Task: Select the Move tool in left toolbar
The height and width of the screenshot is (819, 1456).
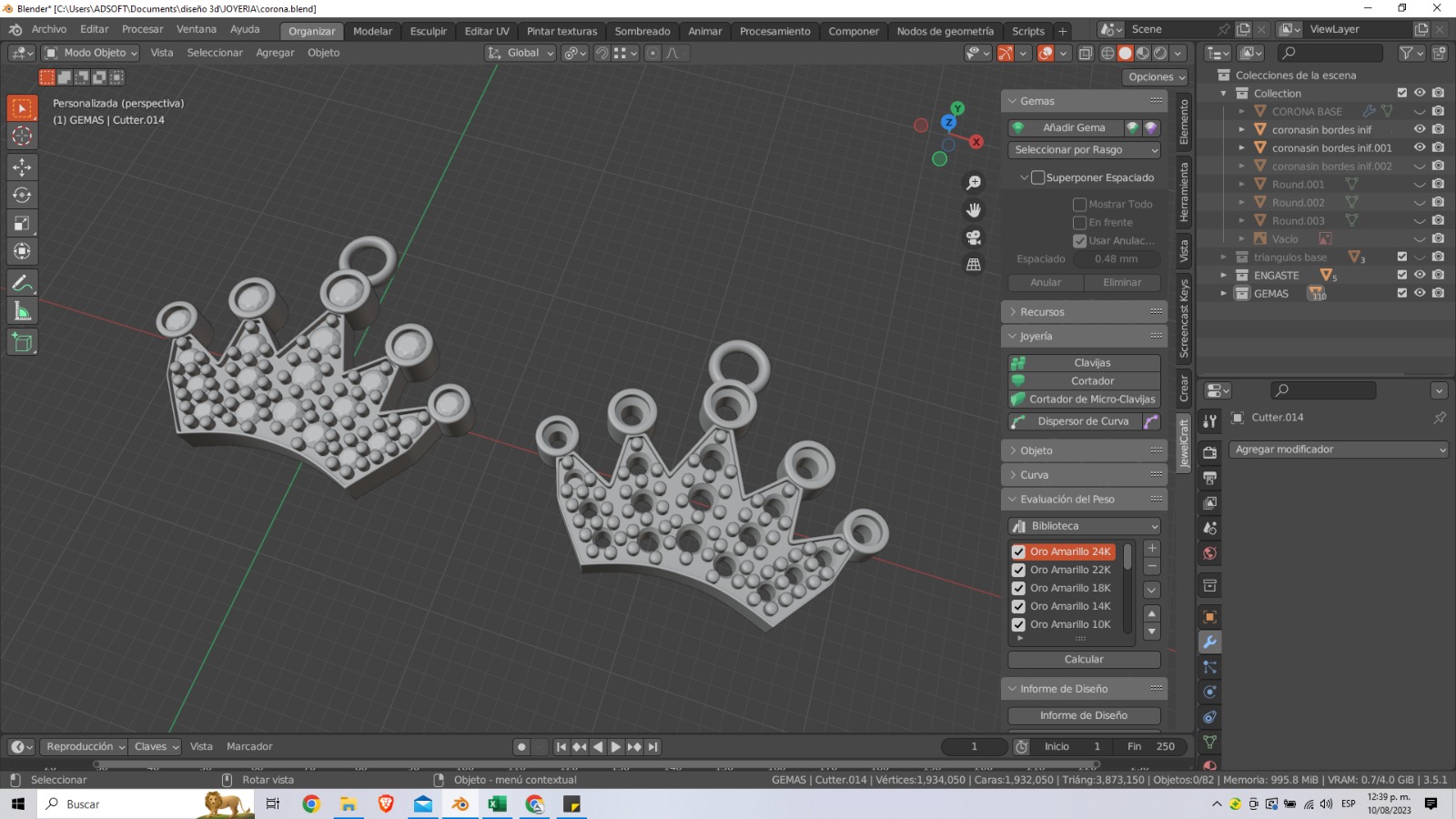Action: pos(22,167)
